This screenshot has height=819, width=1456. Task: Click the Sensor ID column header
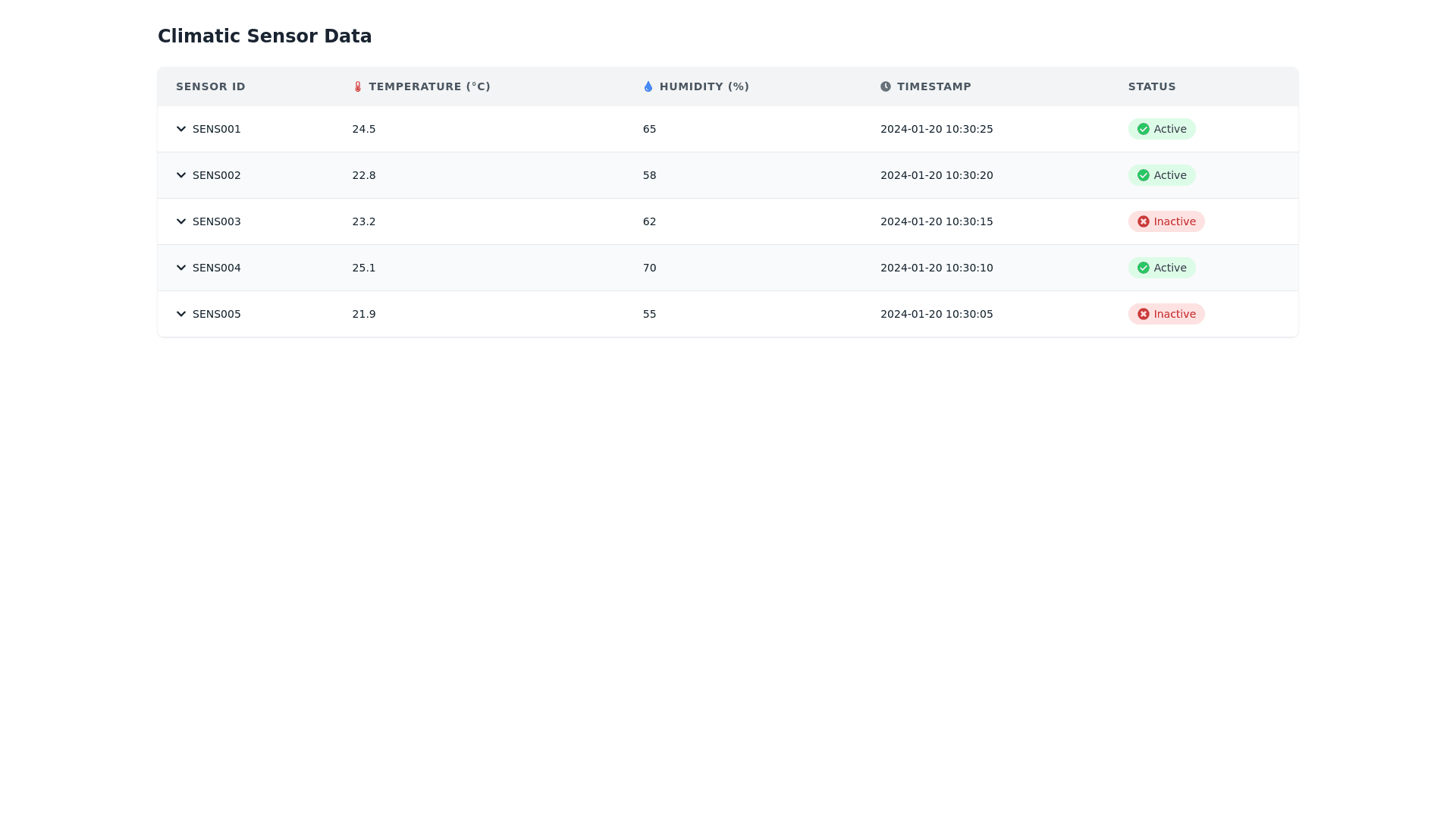click(211, 86)
